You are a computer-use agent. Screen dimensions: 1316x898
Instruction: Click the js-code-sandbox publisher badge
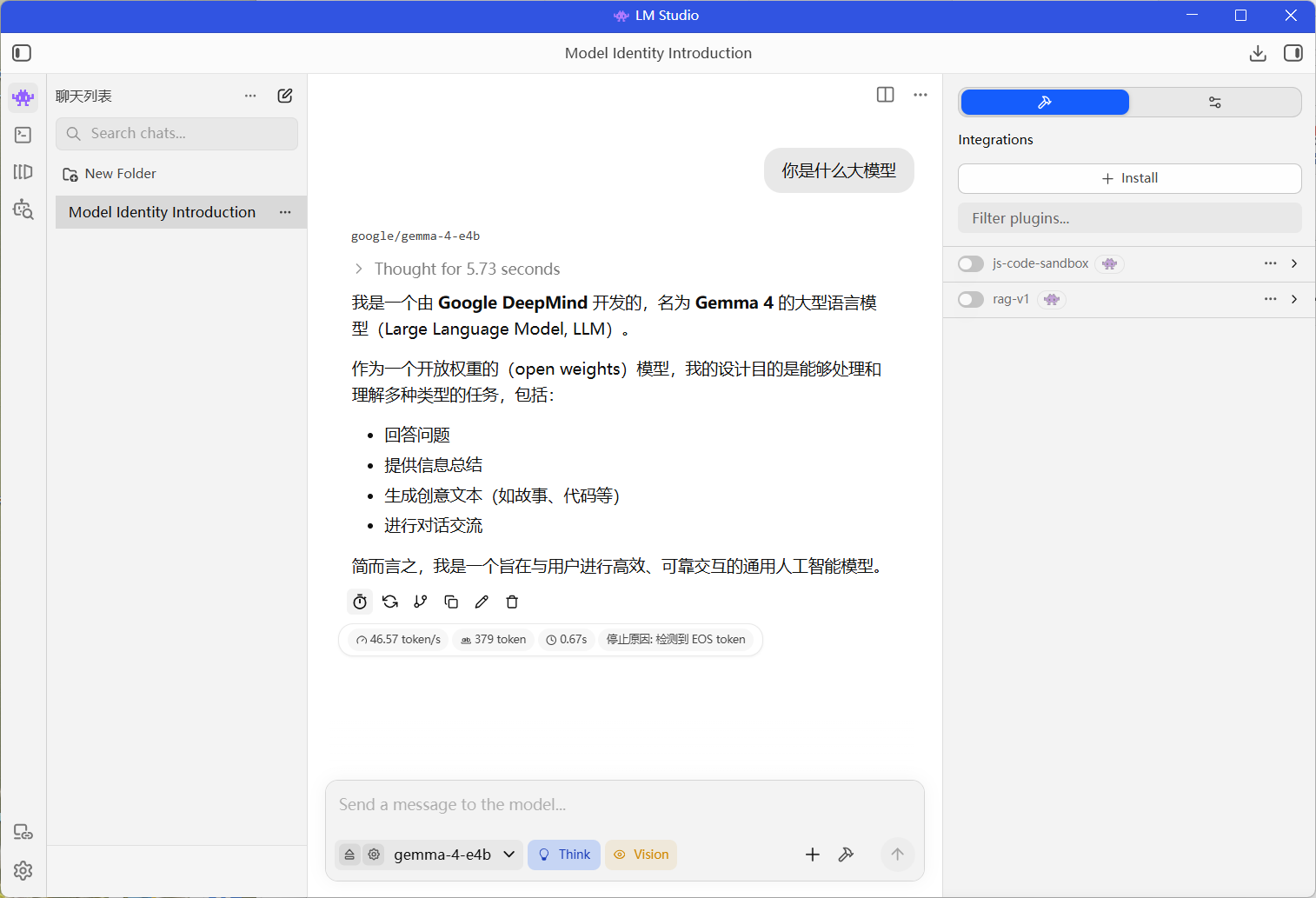tap(1109, 263)
